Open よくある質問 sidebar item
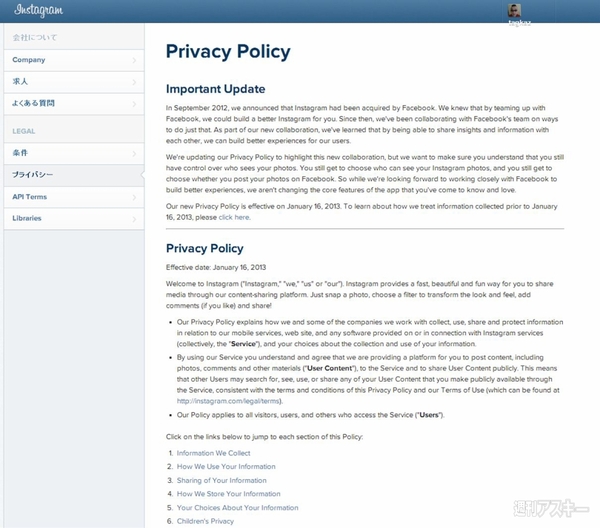This screenshot has height=528, width=600. (33, 101)
